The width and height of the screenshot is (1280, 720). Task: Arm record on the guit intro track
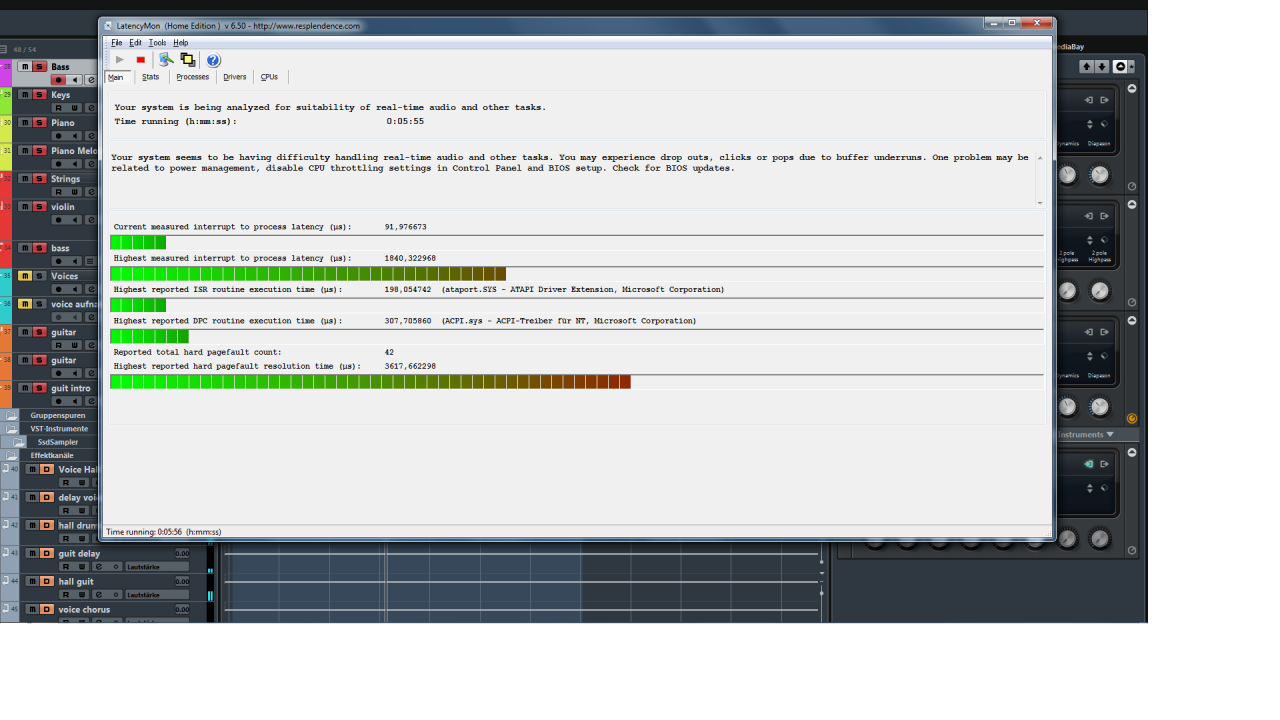click(x=59, y=401)
